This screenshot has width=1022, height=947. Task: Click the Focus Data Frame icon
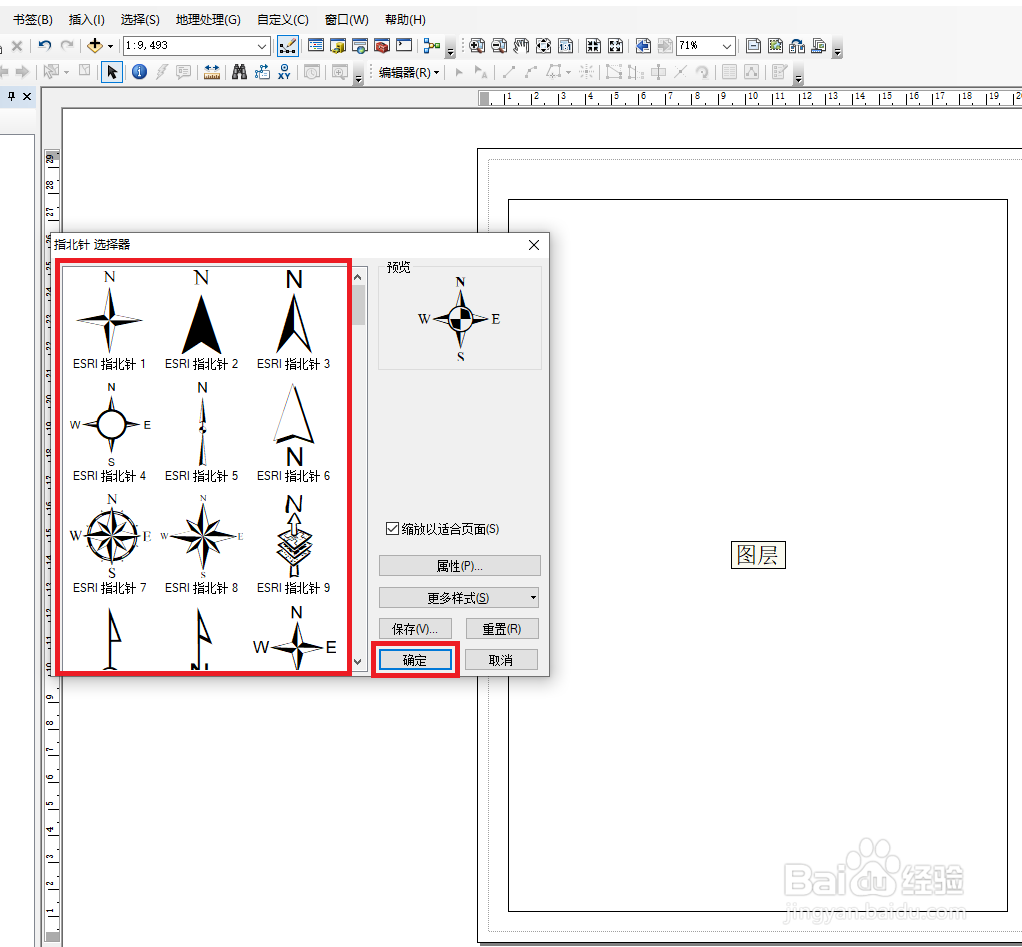775,46
